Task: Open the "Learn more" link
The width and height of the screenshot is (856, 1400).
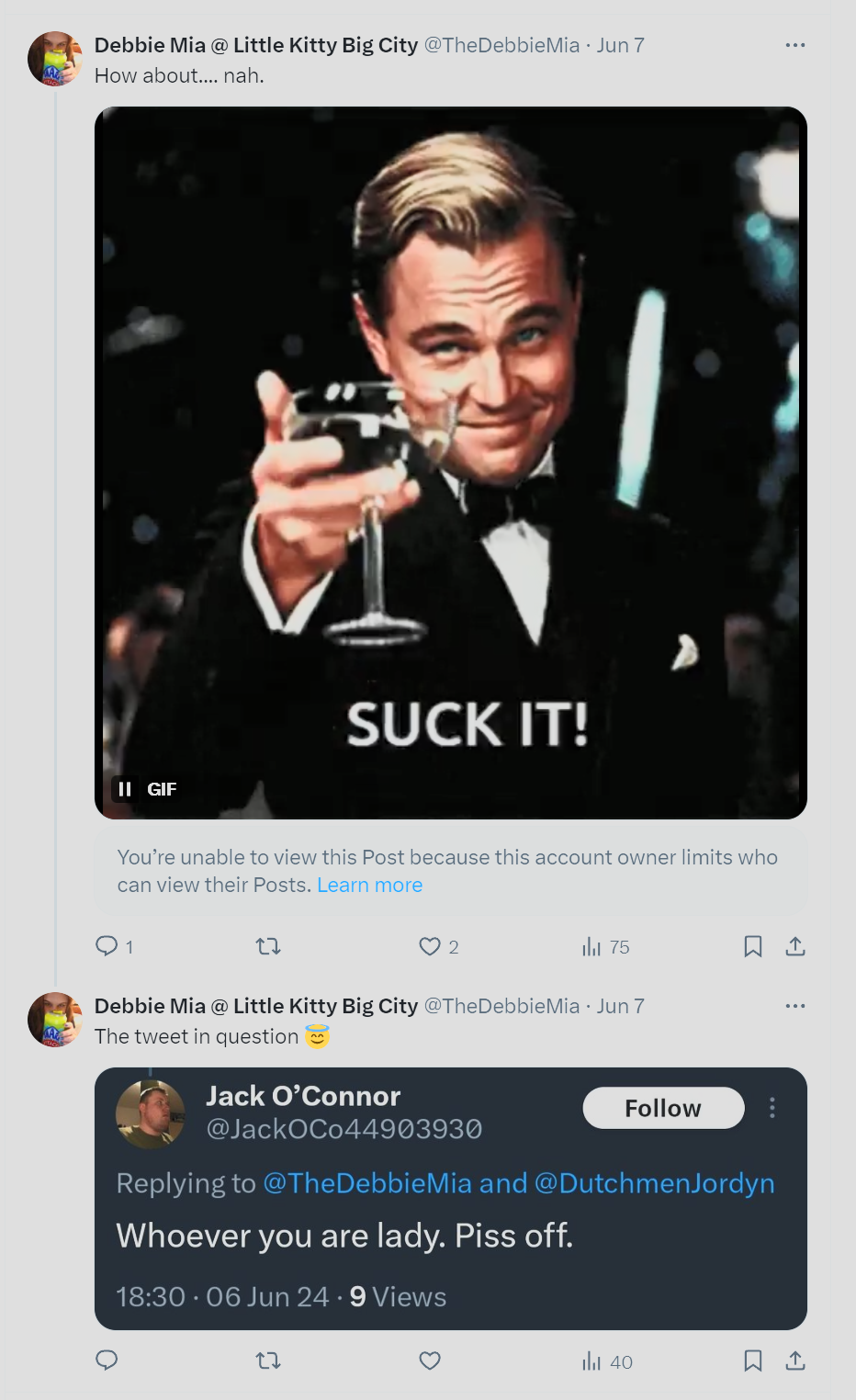Action: tap(369, 885)
